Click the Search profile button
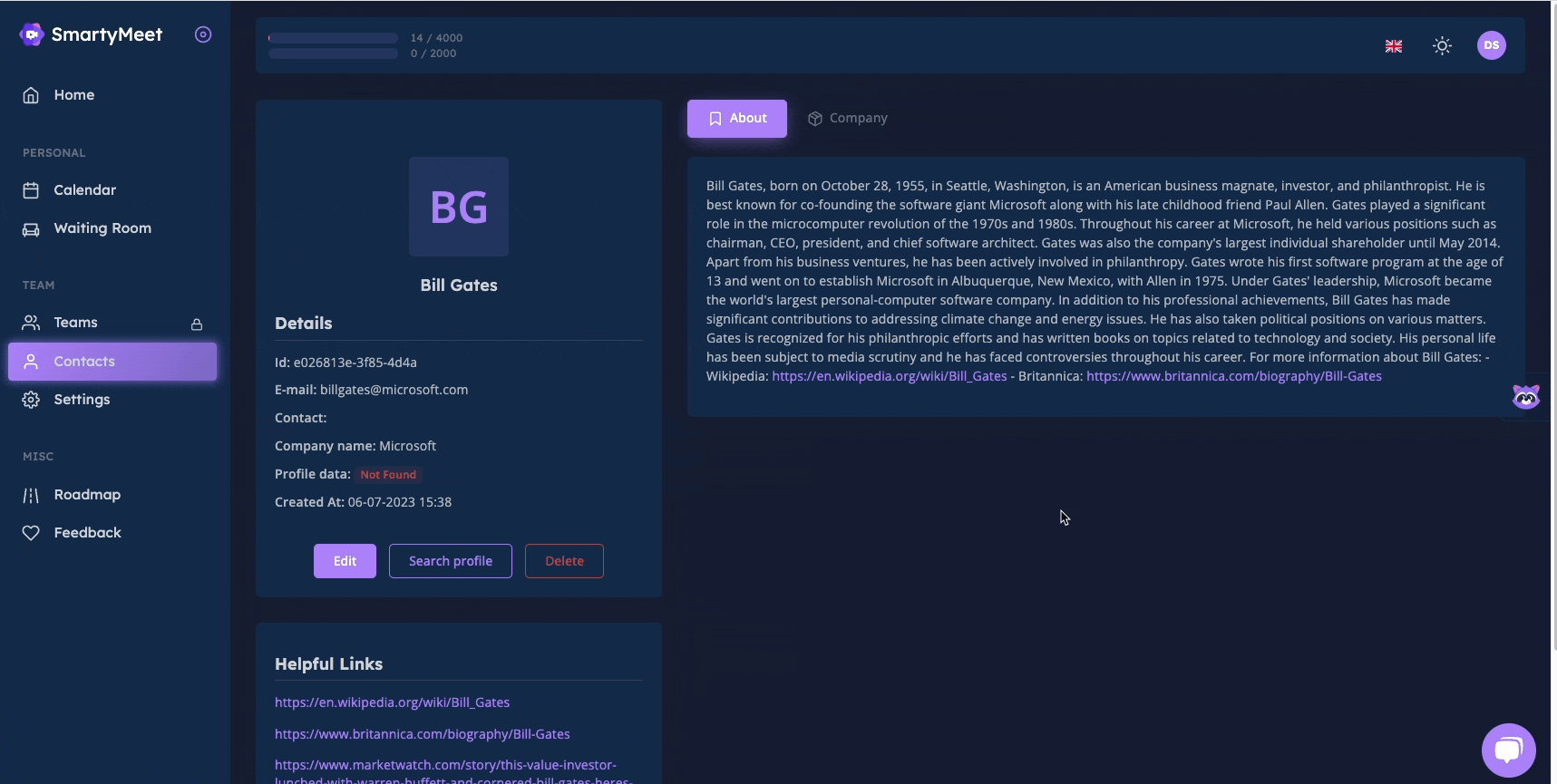1557x784 pixels. coord(451,561)
